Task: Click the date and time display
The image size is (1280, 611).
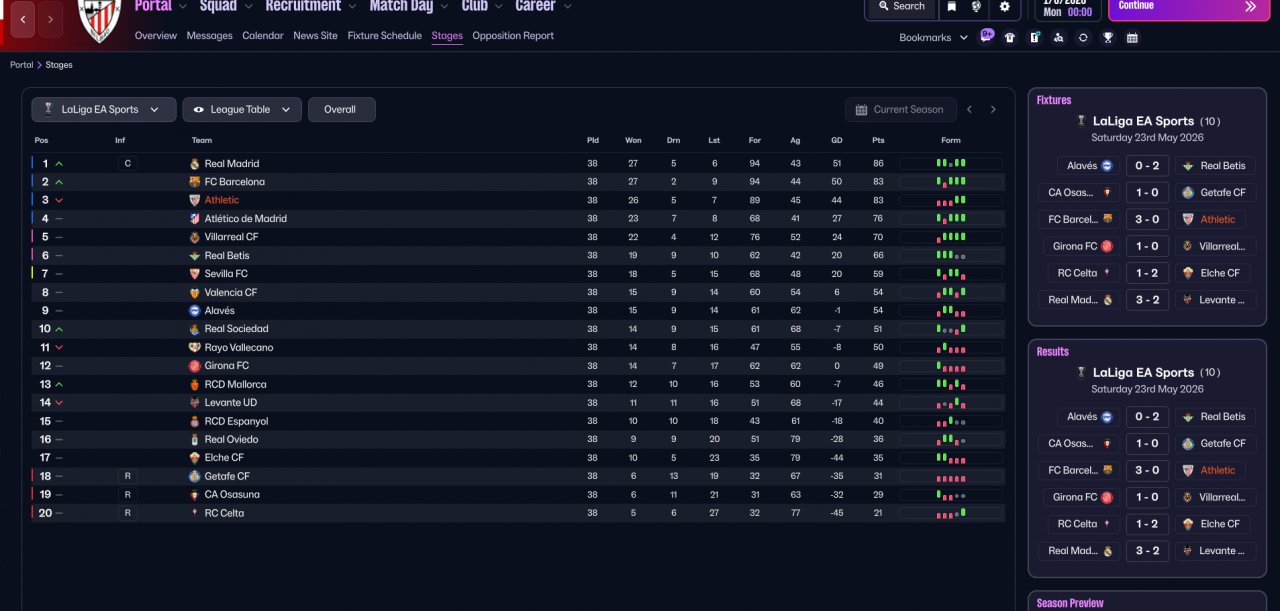Action: tap(1067, 8)
